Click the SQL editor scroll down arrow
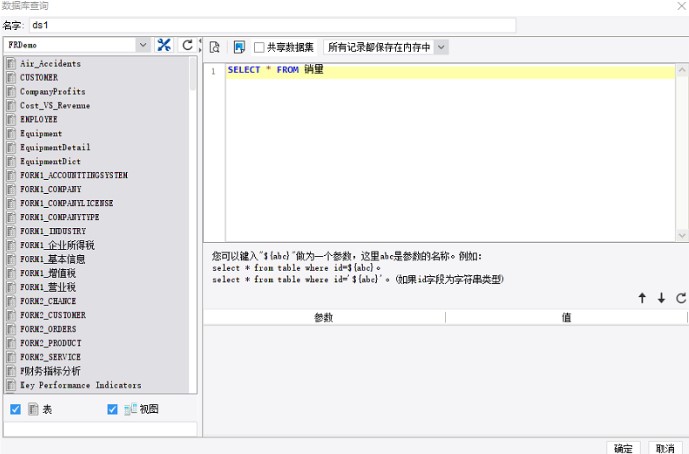 (682, 236)
